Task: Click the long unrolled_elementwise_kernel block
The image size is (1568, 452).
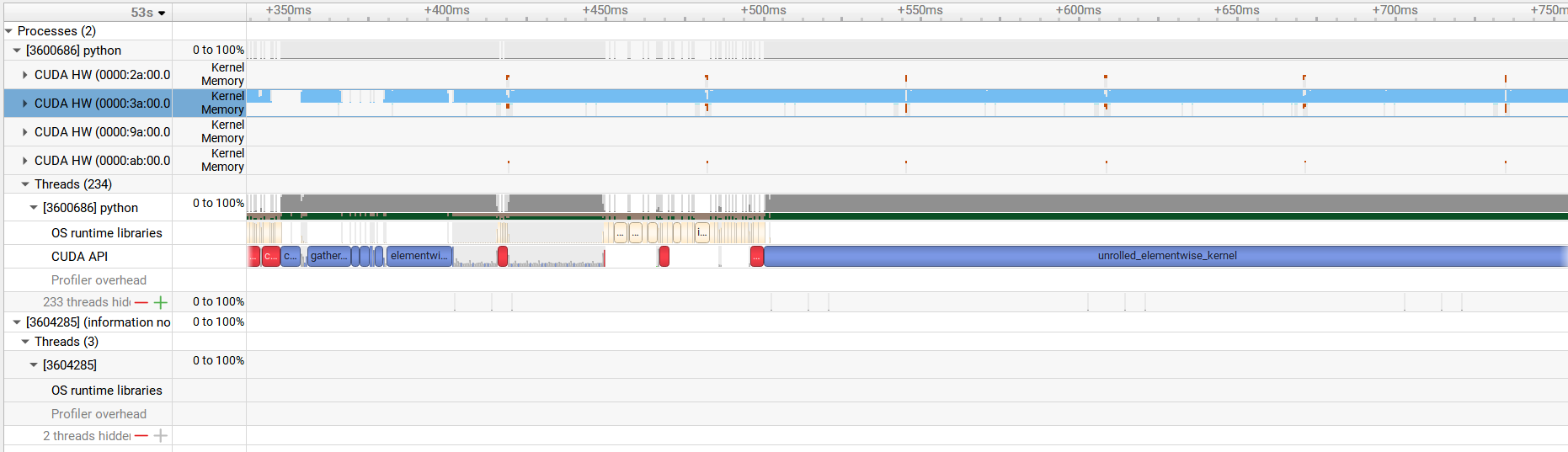Action: [x=1165, y=256]
